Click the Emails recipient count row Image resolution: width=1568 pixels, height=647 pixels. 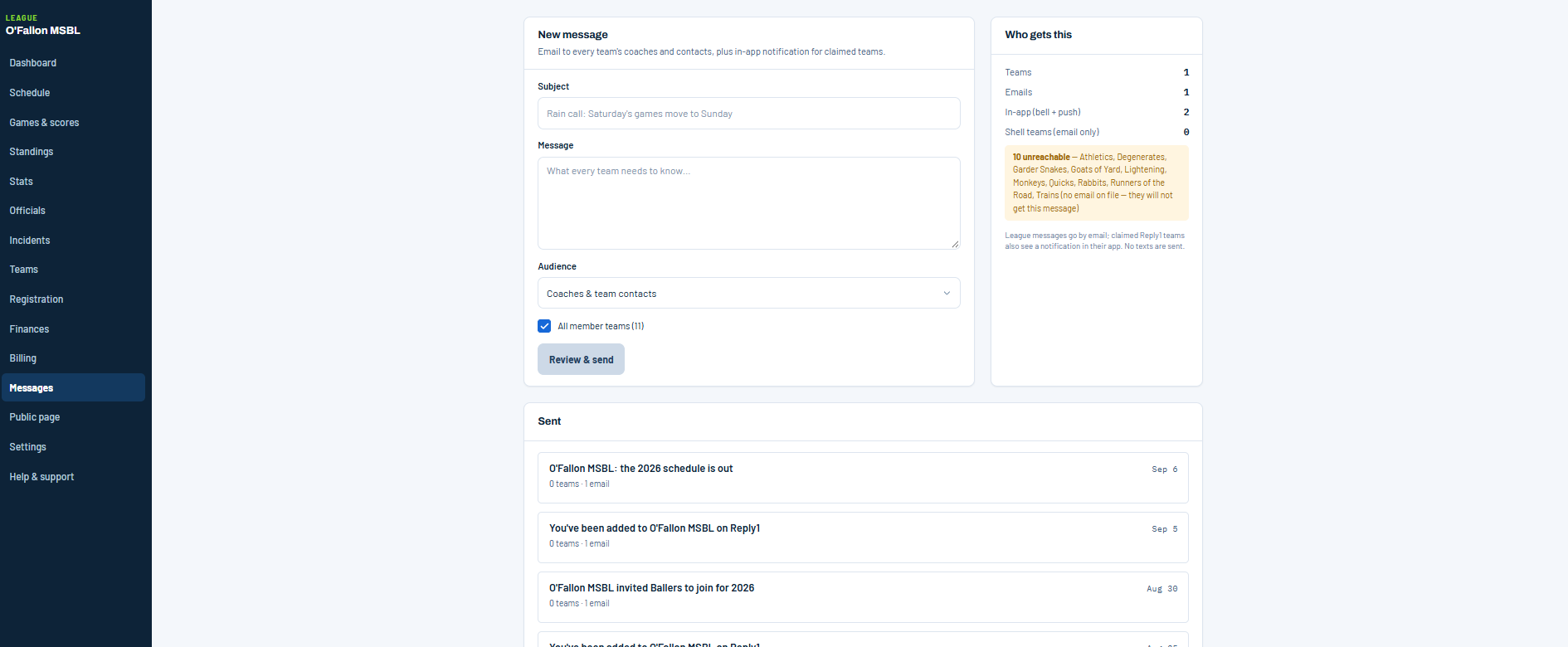[x=1097, y=92]
